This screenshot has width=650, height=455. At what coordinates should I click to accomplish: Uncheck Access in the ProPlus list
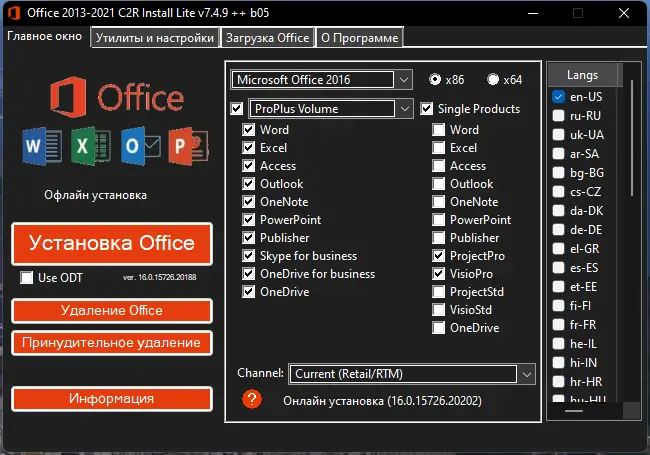point(248,166)
